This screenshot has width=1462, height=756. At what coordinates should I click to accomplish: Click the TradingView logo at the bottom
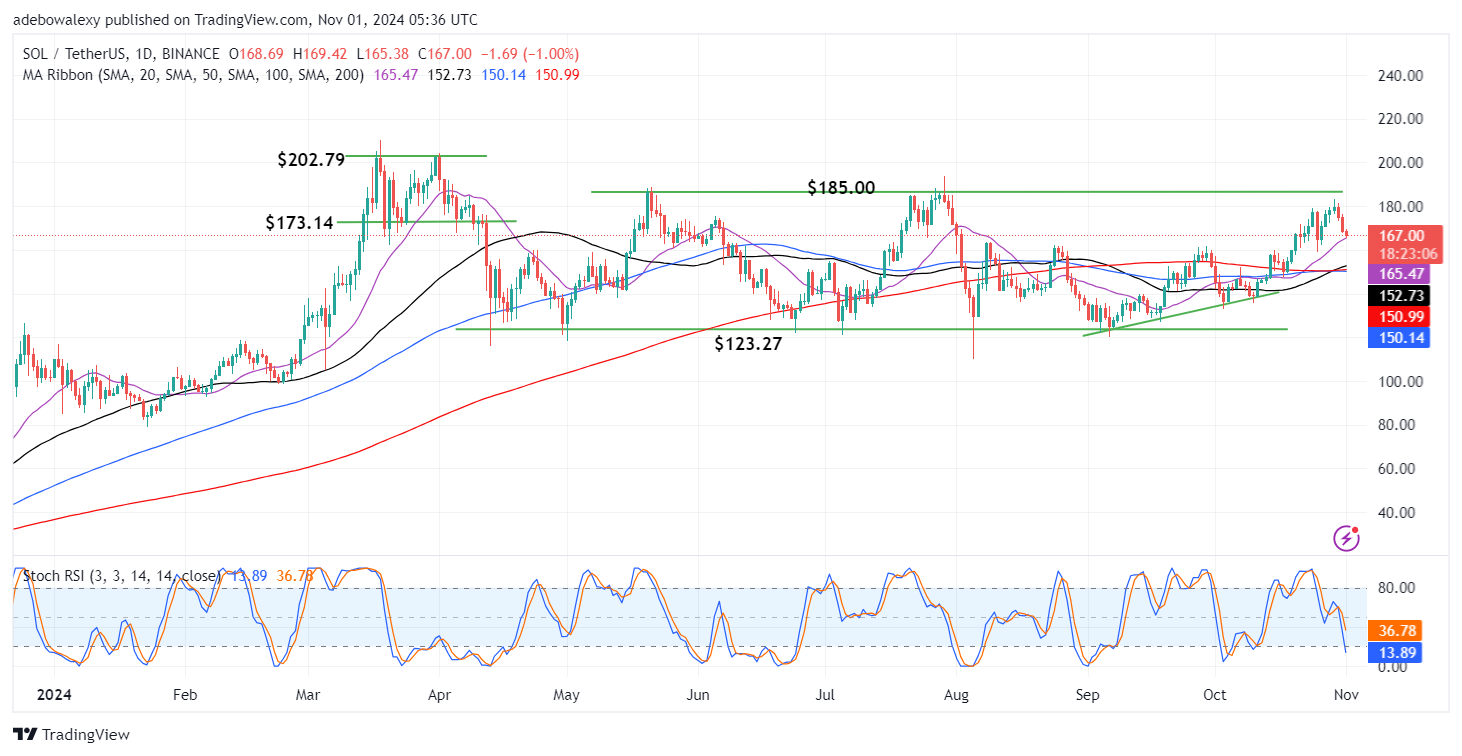coord(72,735)
